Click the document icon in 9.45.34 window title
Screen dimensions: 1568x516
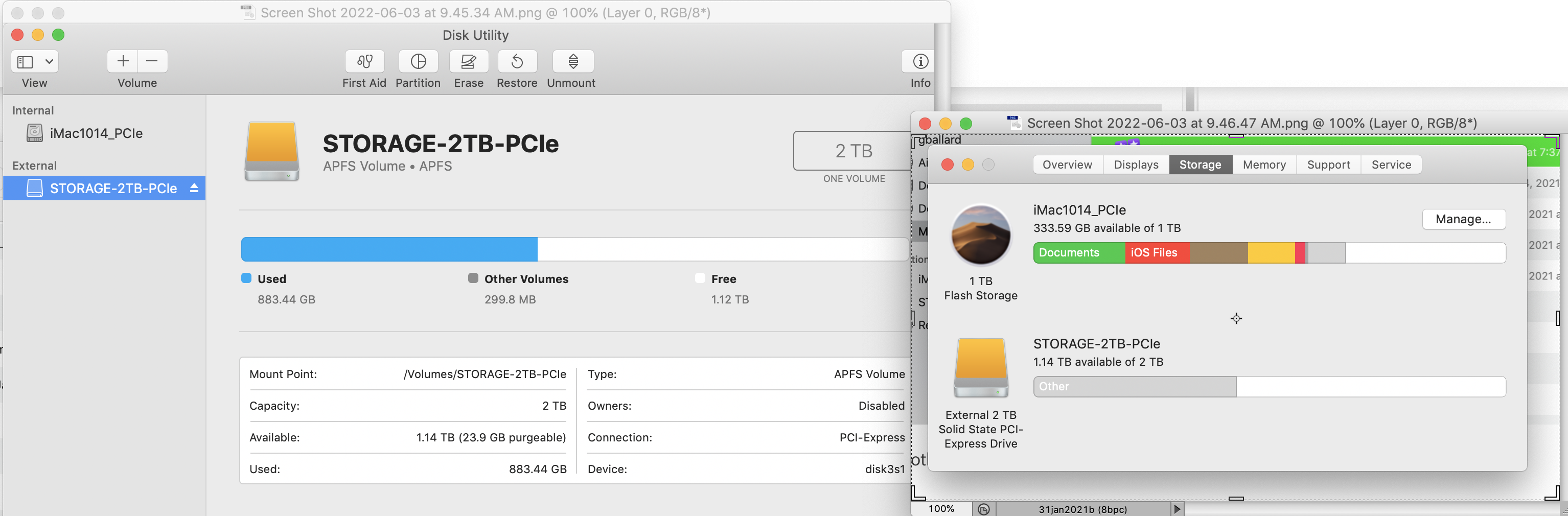pyautogui.click(x=248, y=12)
